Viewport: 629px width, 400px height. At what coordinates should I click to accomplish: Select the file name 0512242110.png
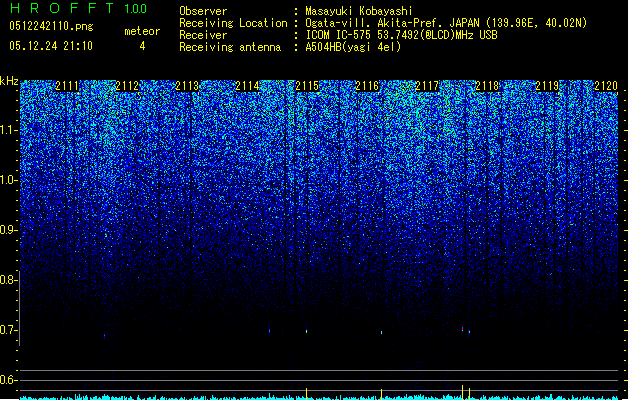(51, 26)
